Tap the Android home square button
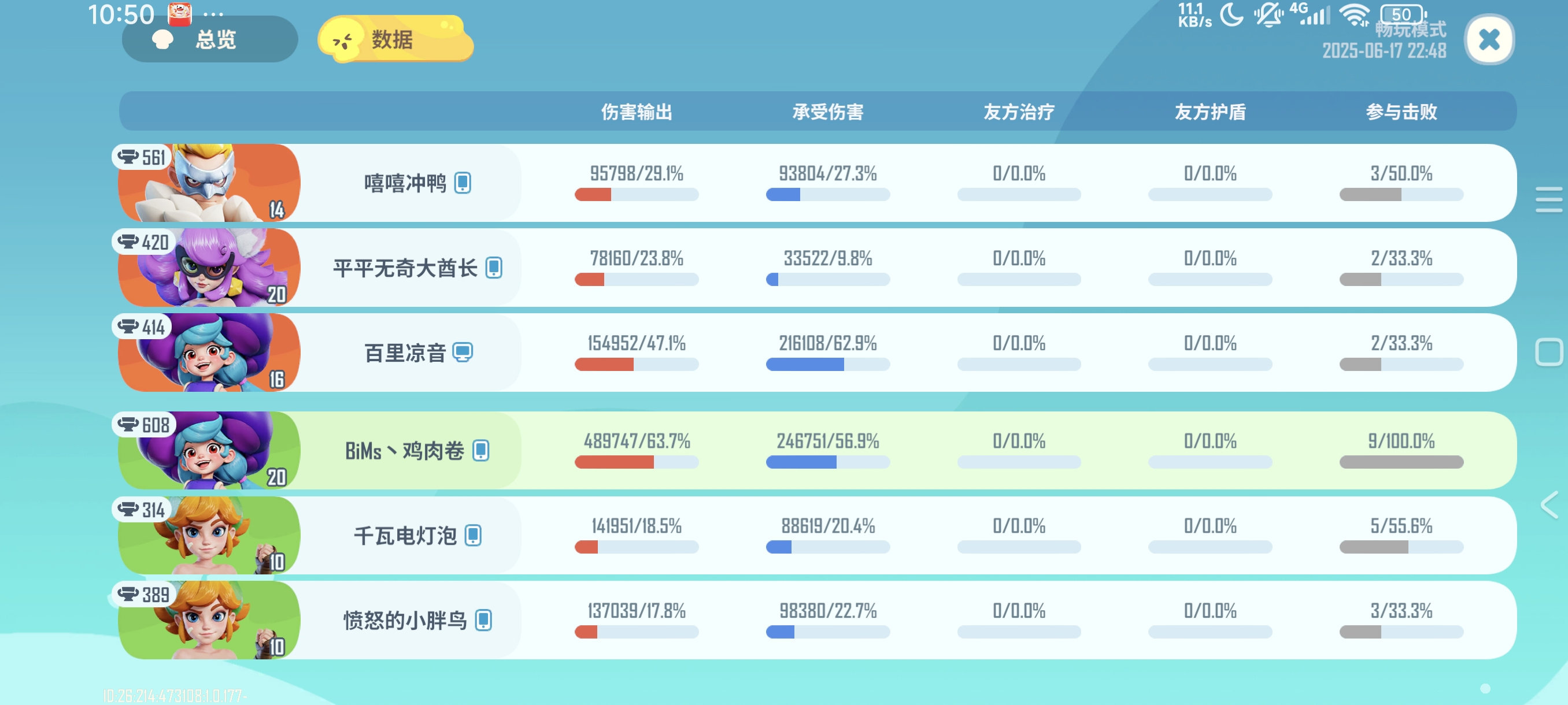The image size is (1568, 705). (x=1548, y=352)
